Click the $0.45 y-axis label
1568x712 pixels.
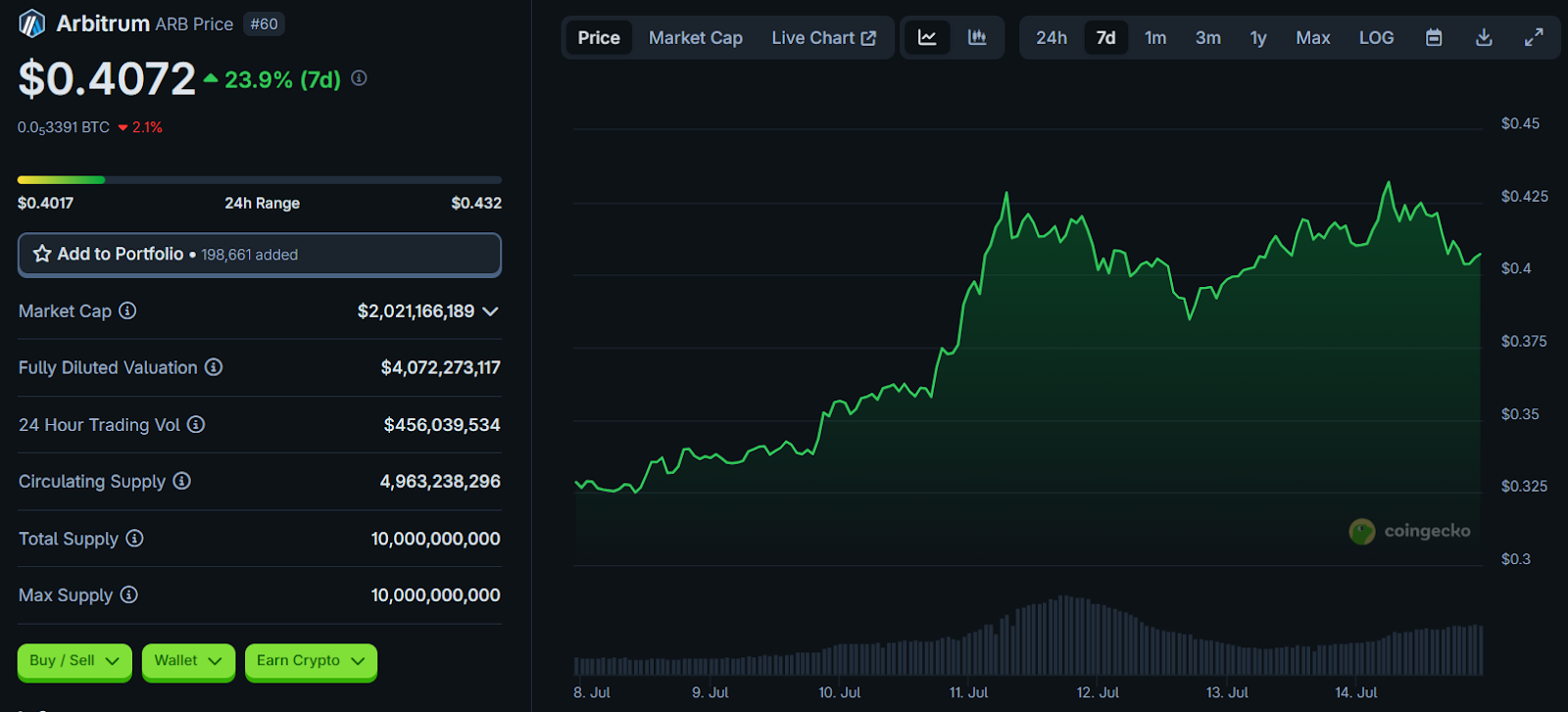click(1520, 123)
